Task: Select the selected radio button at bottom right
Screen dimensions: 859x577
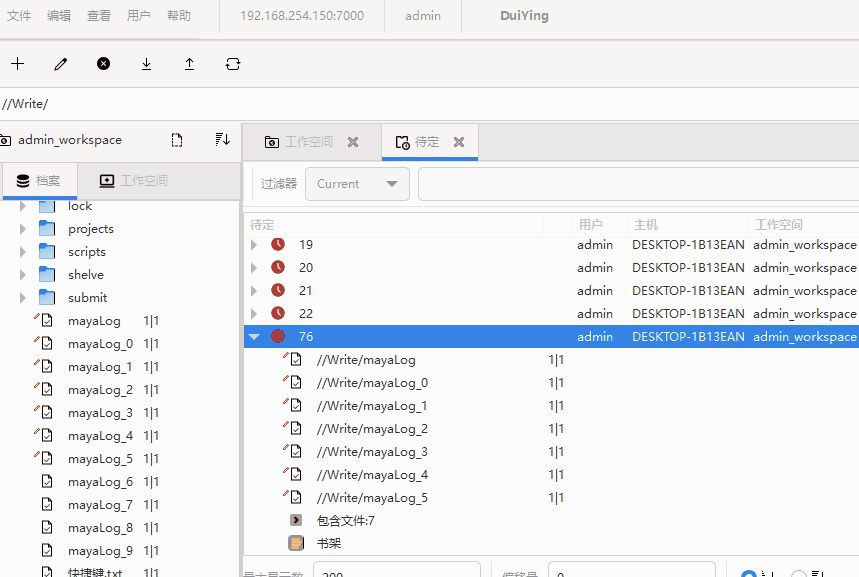Action: click(x=749, y=574)
